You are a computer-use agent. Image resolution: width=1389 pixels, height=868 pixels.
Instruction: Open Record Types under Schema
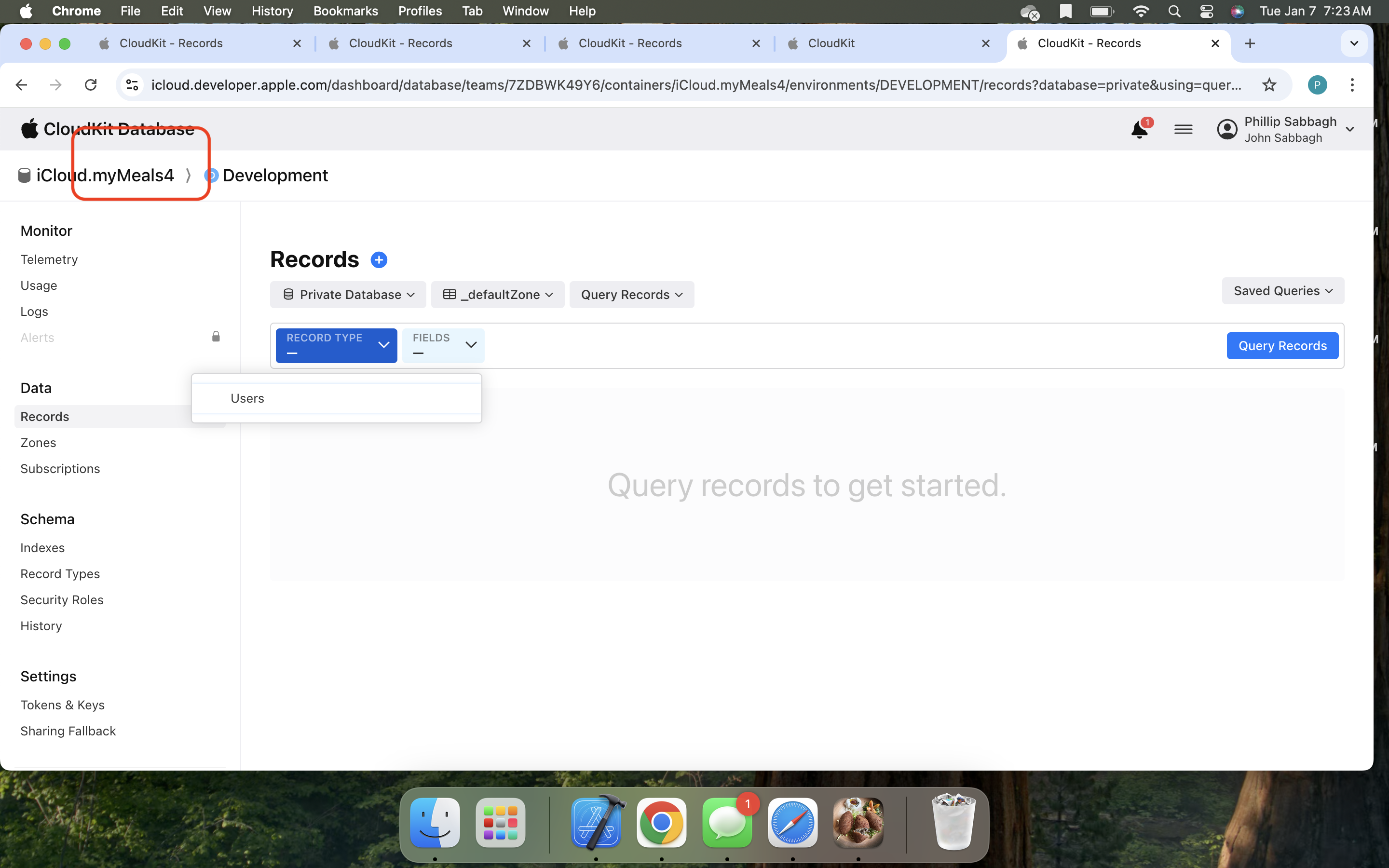[60, 574]
